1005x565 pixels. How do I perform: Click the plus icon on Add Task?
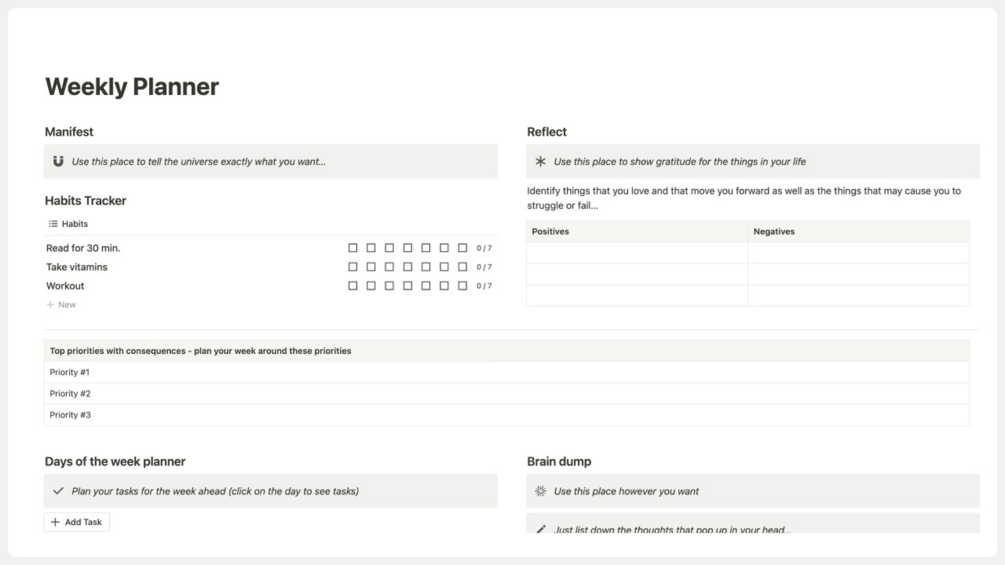pyautogui.click(x=55, y=522)
